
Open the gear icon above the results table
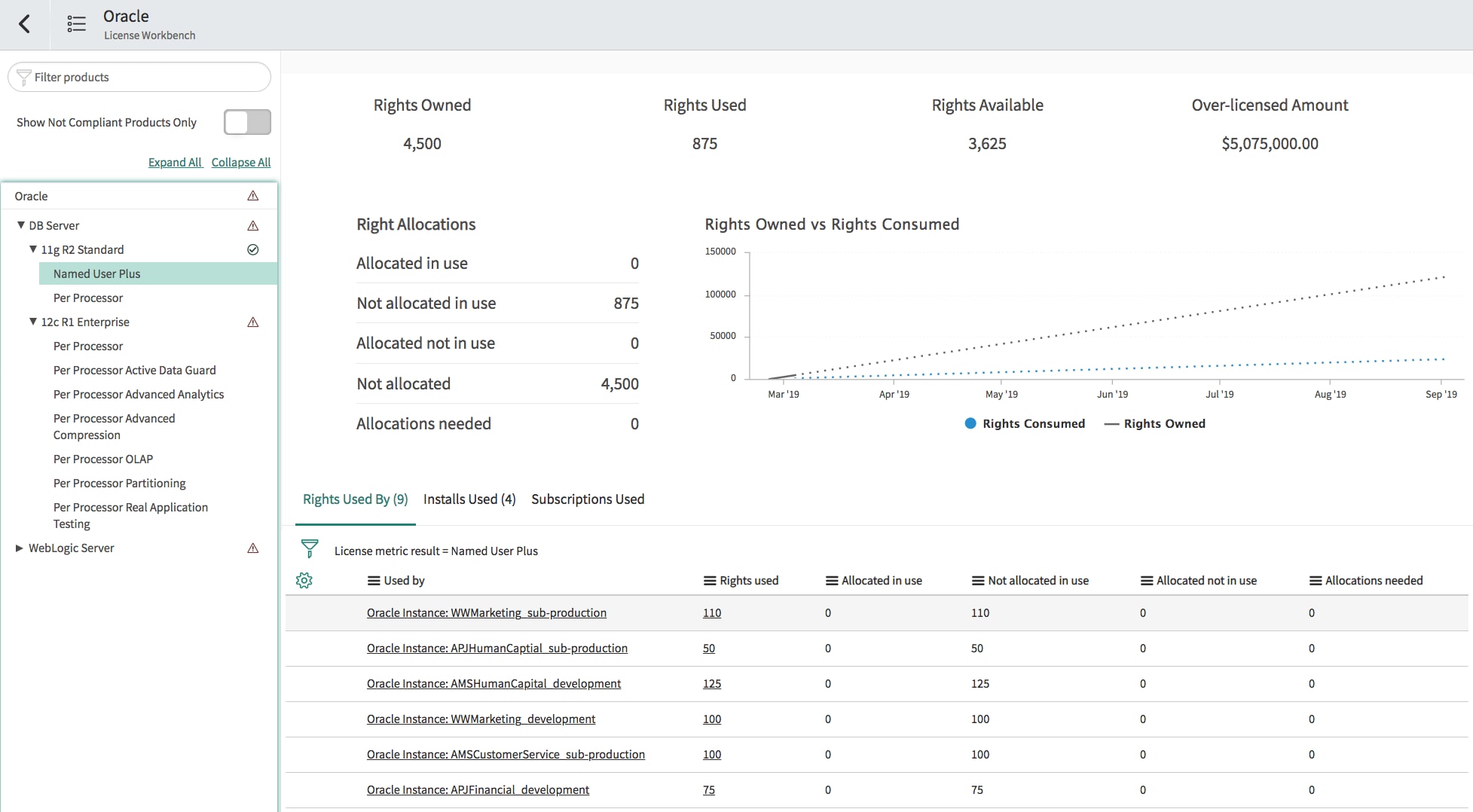304,580
